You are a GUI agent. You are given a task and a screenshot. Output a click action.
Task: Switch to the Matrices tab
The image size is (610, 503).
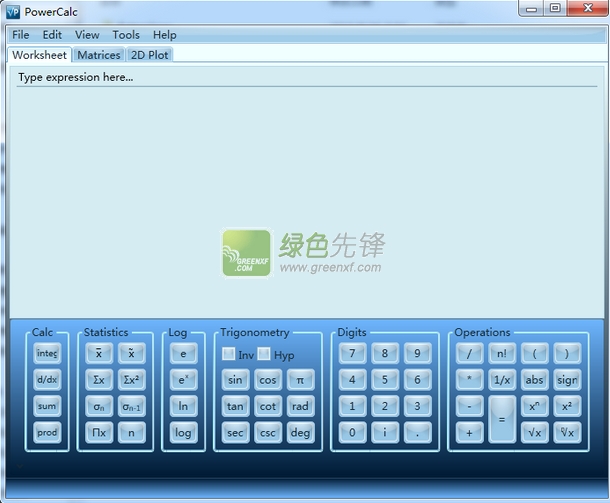(x=99, y=55)
